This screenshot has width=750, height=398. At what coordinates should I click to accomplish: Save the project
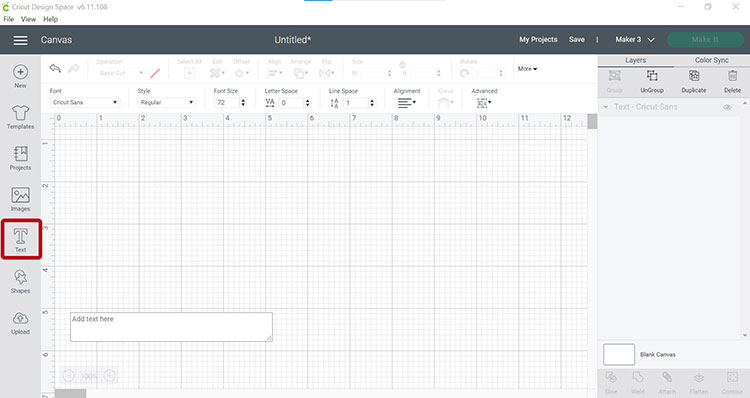click(x=576, y=40)
